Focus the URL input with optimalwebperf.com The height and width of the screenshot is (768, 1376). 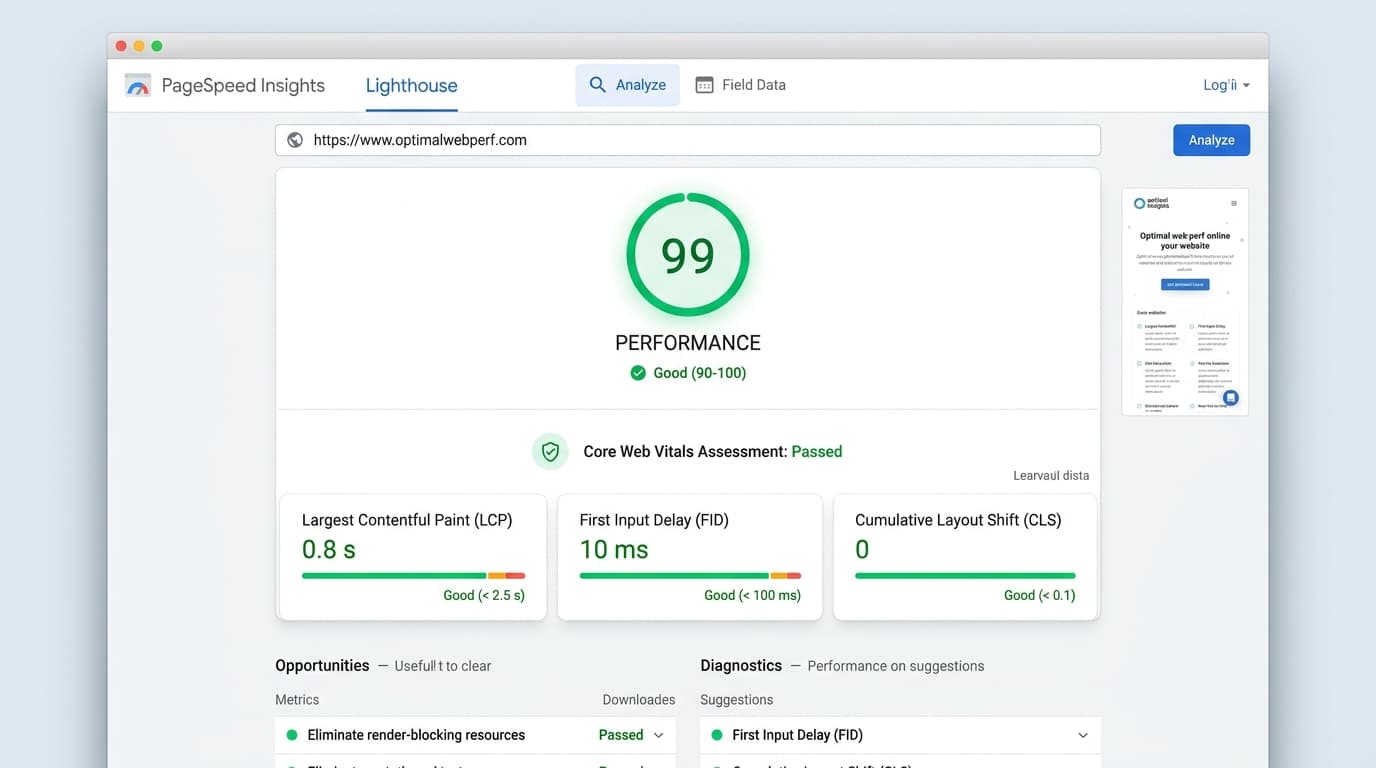point(688,140)
